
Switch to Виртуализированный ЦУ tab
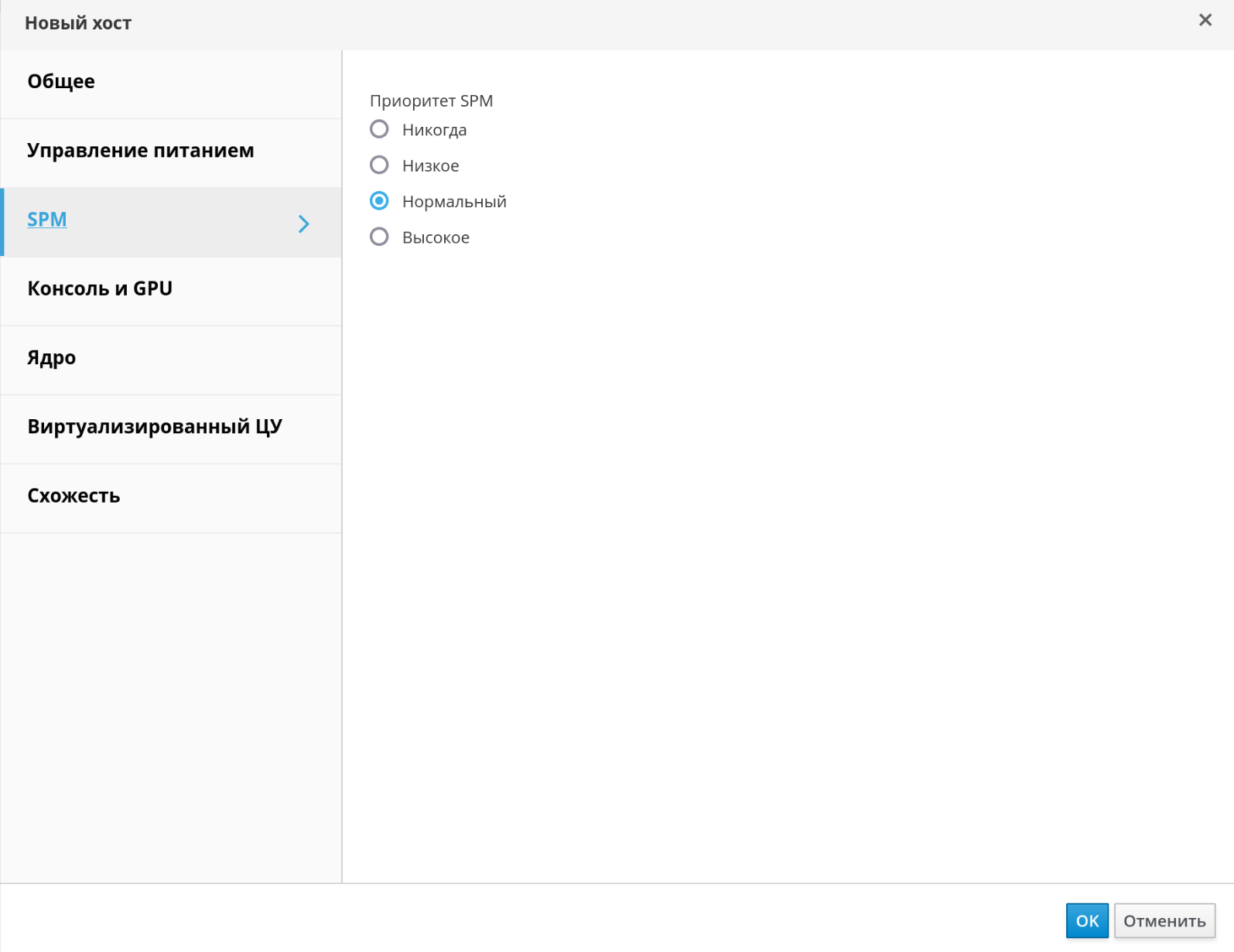click(x=155, y=427)
